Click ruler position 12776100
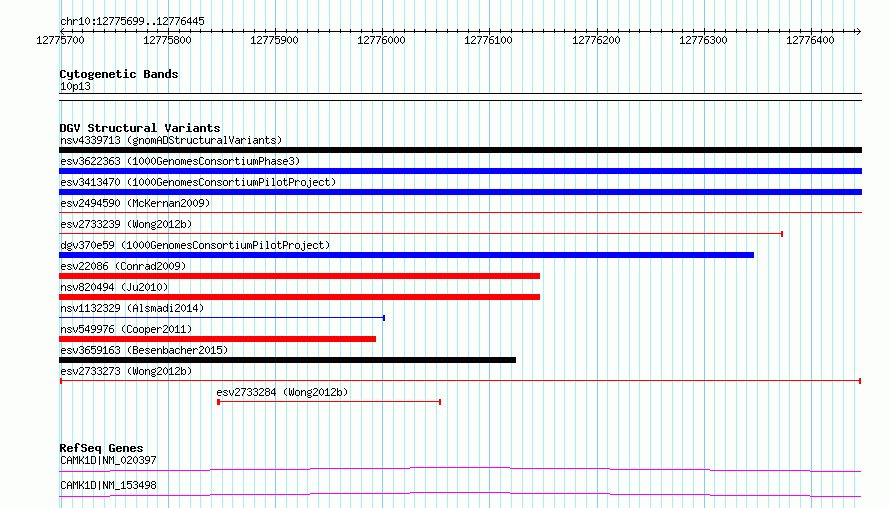This screenshot has width=890, height=508. 489,40
